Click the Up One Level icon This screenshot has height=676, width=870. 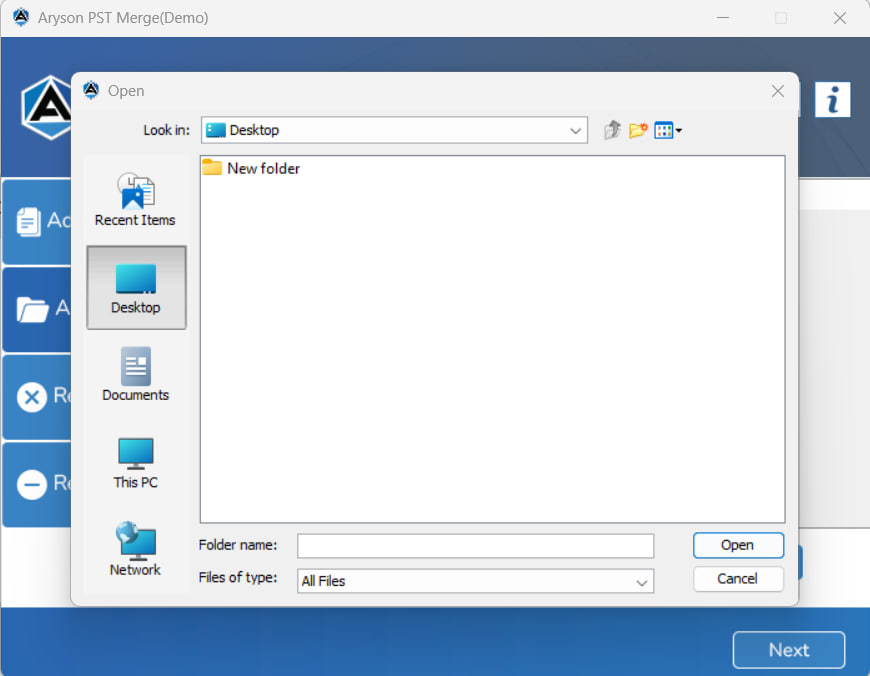tap(613, 130)
